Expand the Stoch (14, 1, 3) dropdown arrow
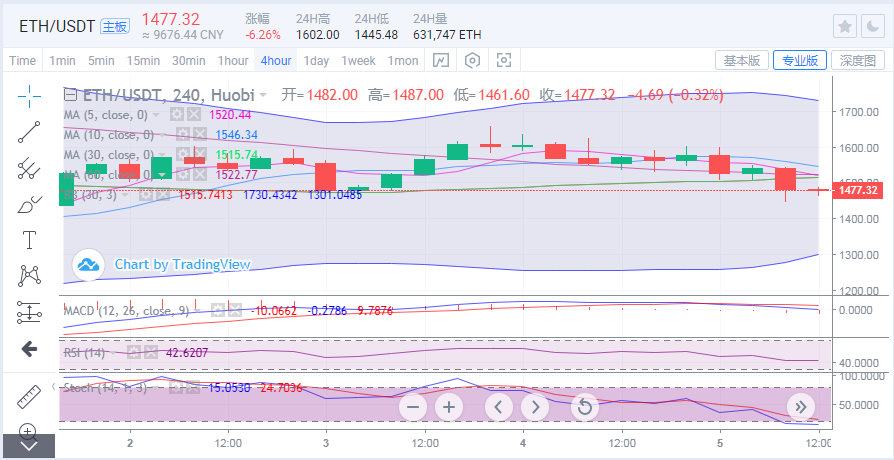The width and height of the screenshot is (894, 460). coord(156,388)
